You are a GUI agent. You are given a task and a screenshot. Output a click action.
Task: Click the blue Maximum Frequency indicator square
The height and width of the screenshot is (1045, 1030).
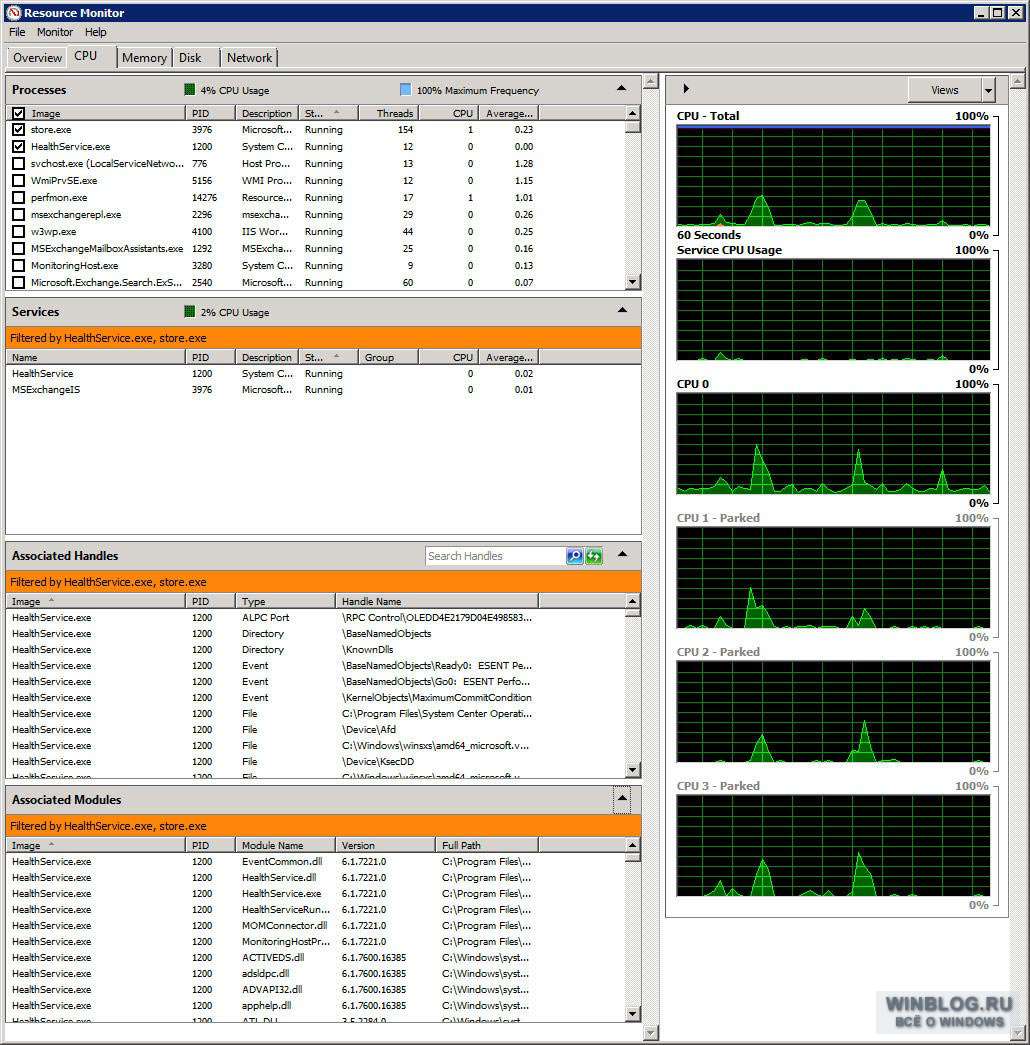point(405,90)
